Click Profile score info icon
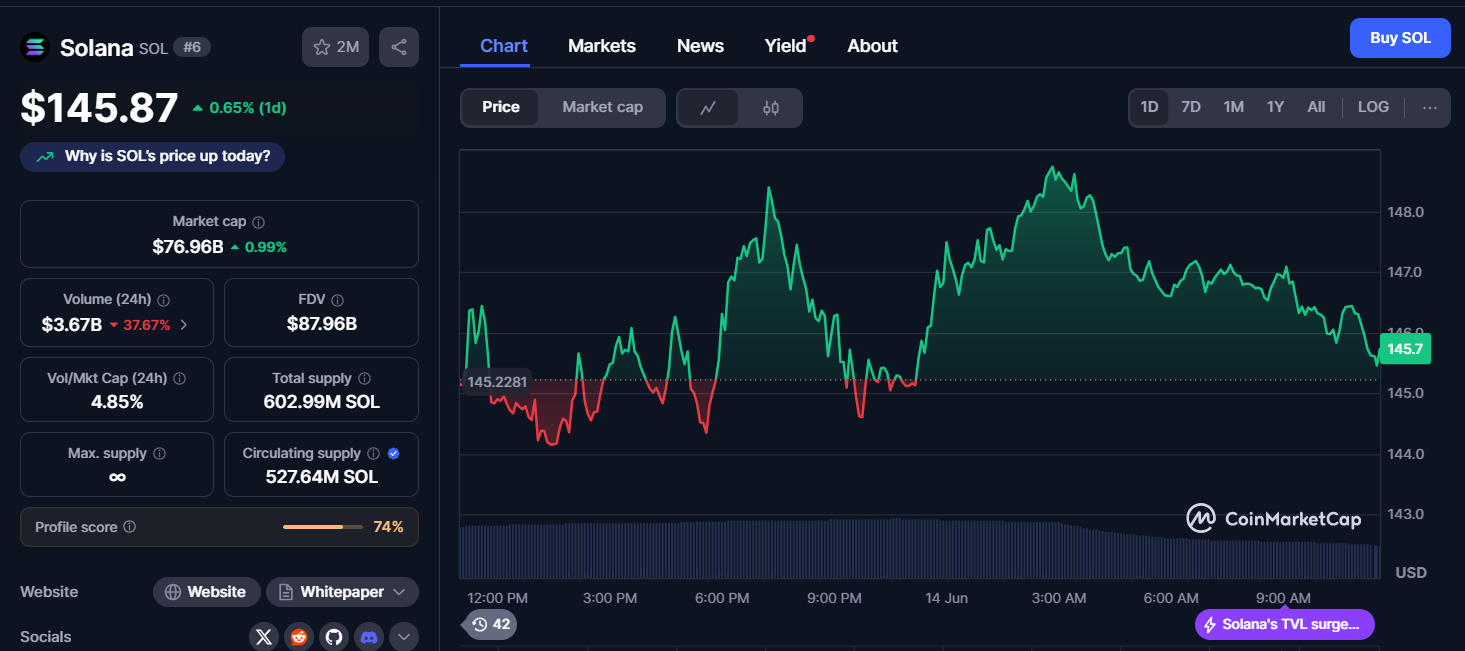This screenshot has width=1465, height=651. tap(130, 527)
